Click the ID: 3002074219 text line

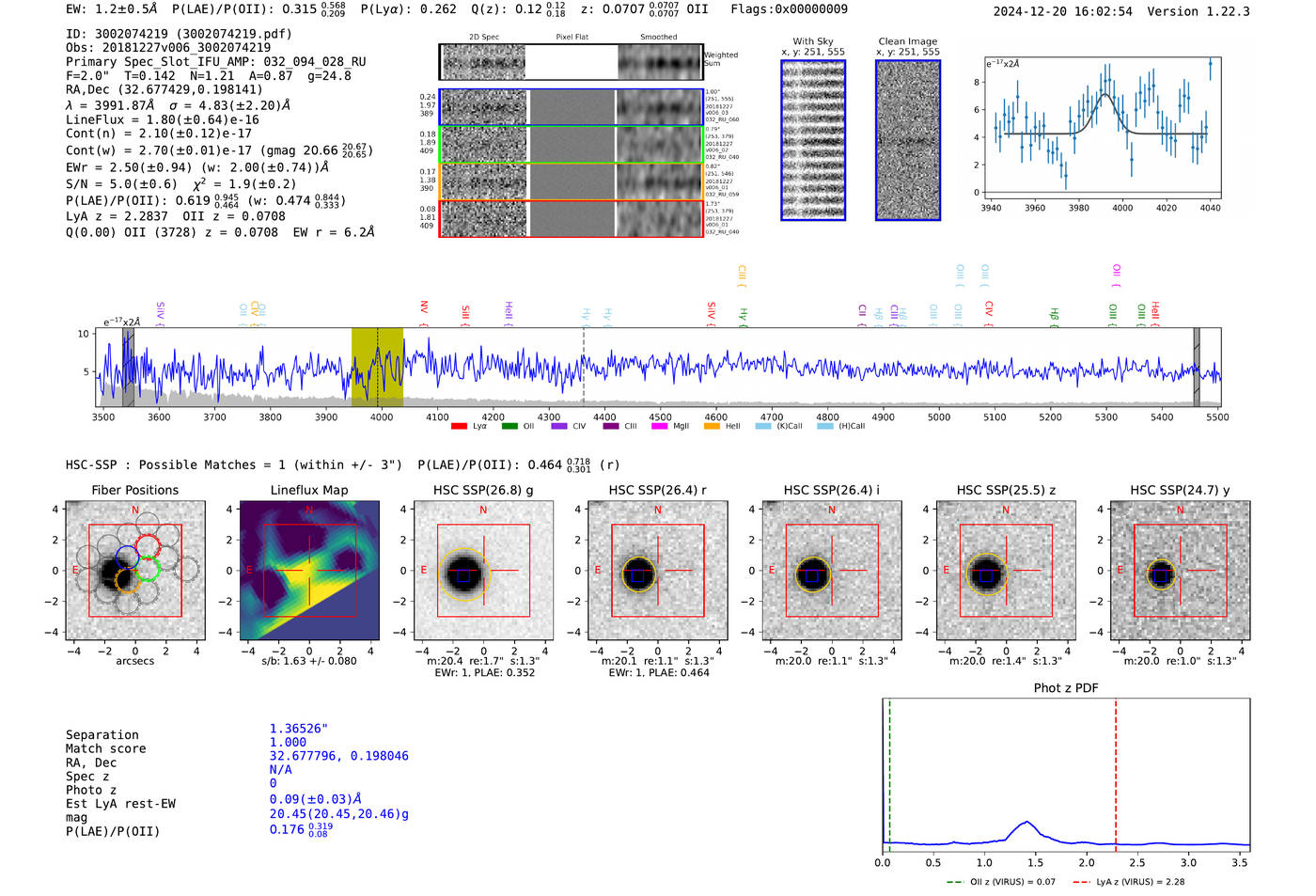click(179, 34)
